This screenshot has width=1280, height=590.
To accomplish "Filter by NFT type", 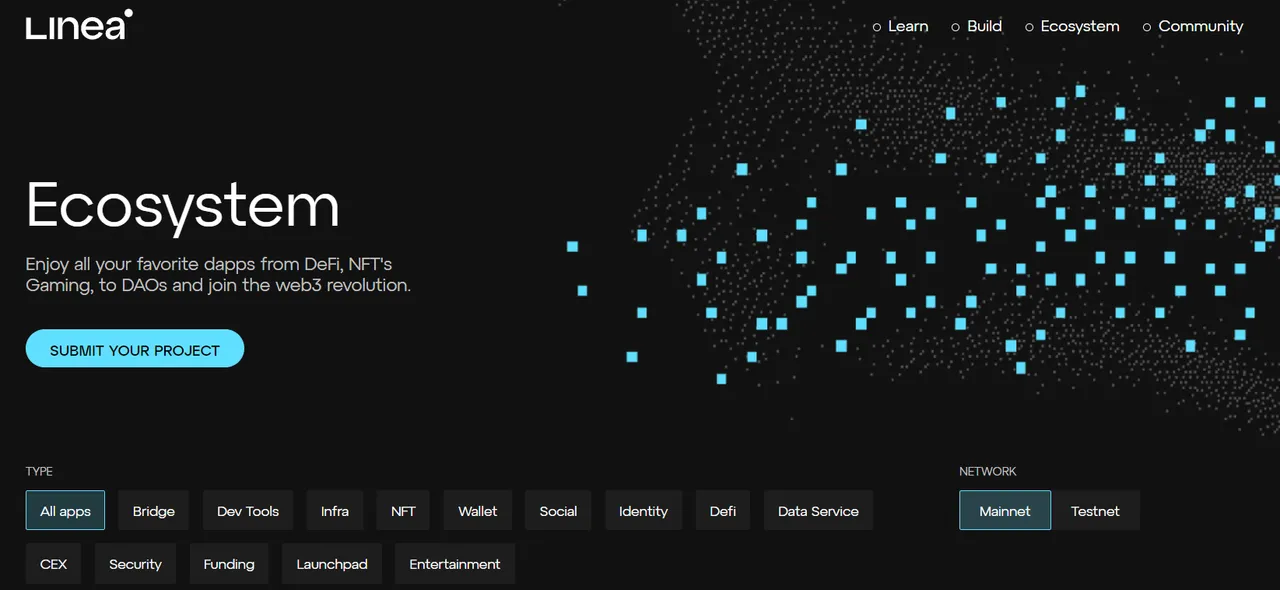I will [403, 510].
